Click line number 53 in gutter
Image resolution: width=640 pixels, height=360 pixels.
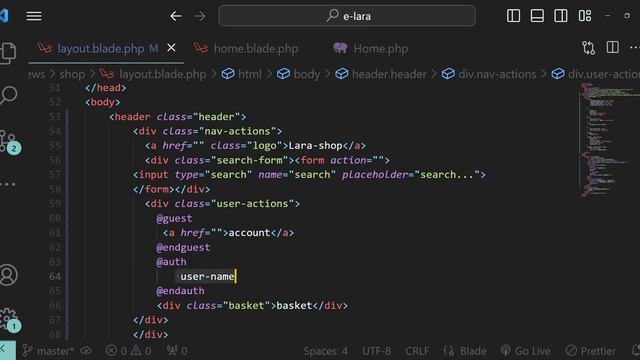(x=55, y=117)
